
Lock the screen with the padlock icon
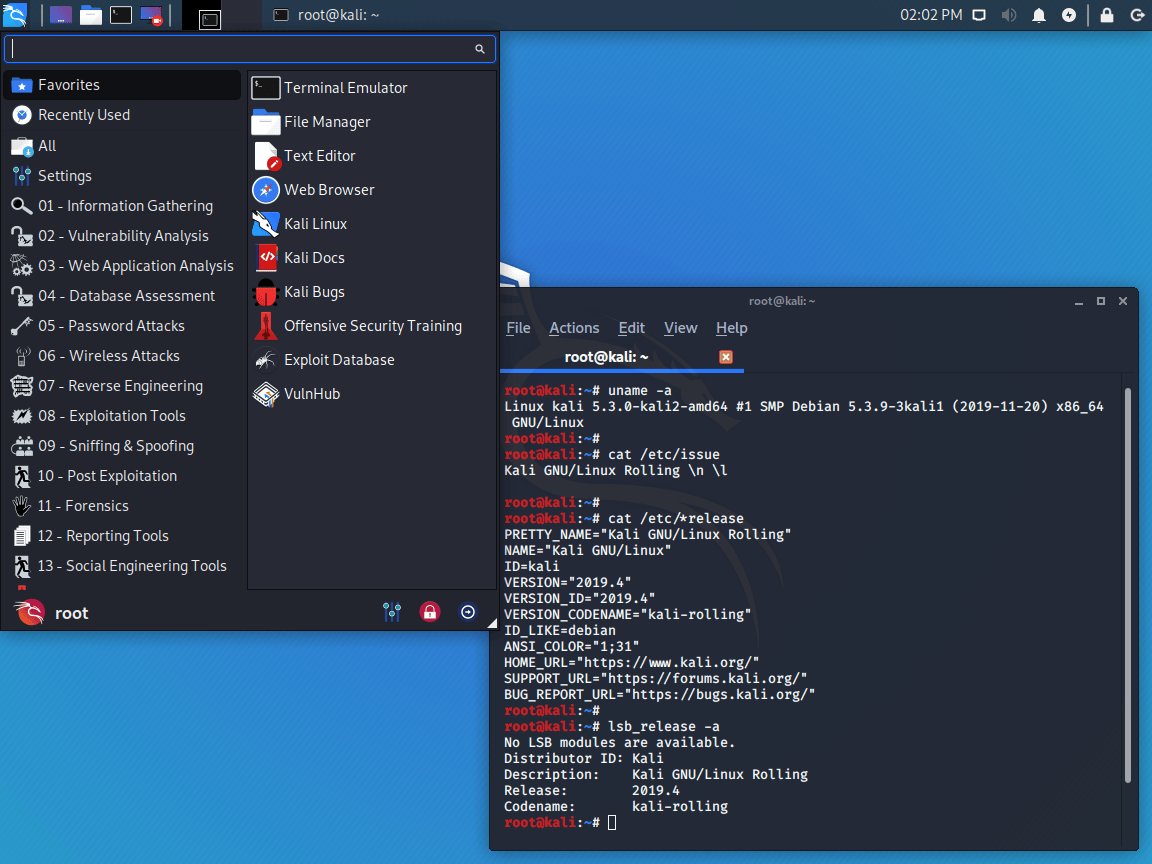tap(429, 611)
